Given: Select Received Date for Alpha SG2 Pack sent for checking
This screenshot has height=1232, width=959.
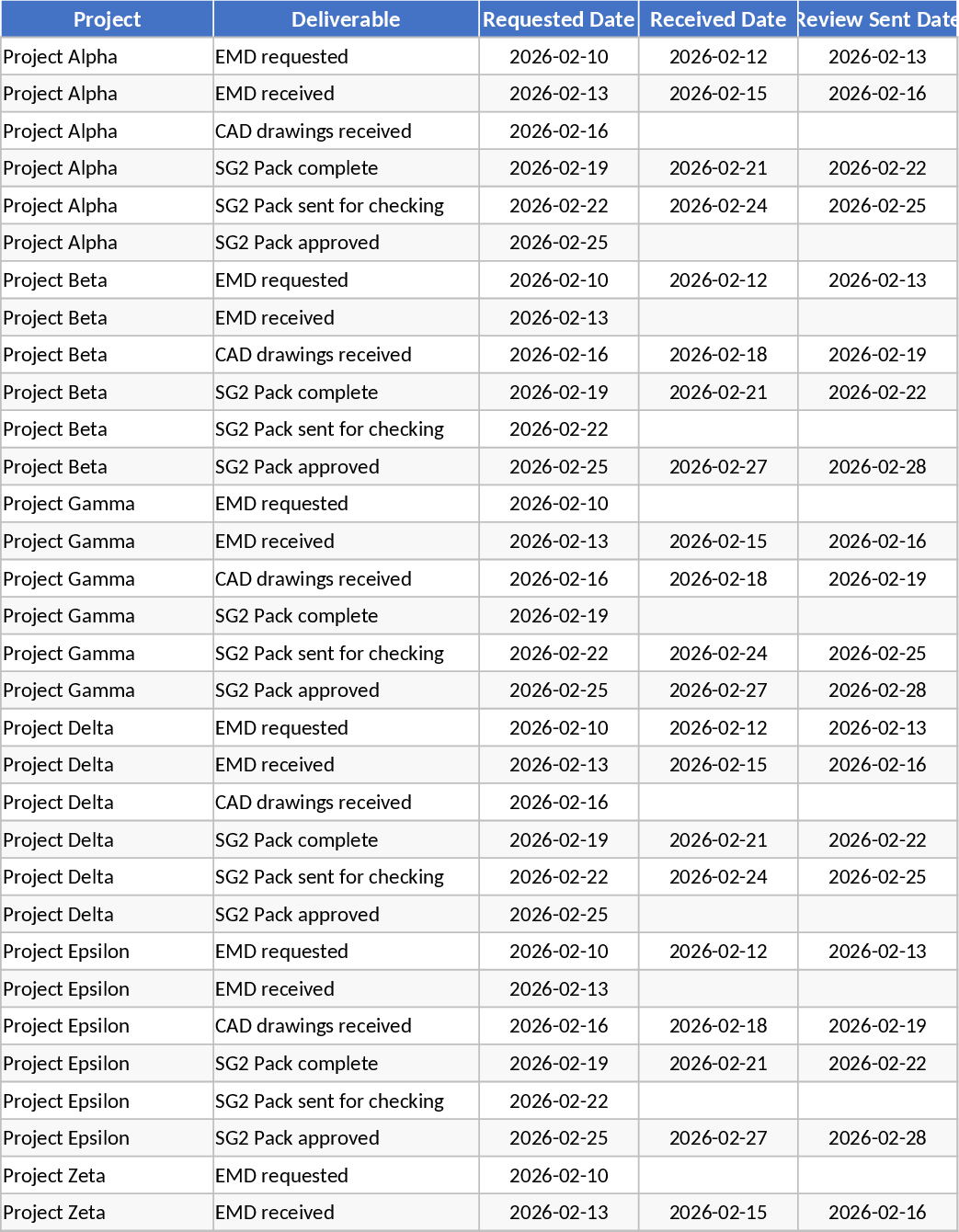Looking at the screenshot, I should pyautogui.click(x=718, y=206).
